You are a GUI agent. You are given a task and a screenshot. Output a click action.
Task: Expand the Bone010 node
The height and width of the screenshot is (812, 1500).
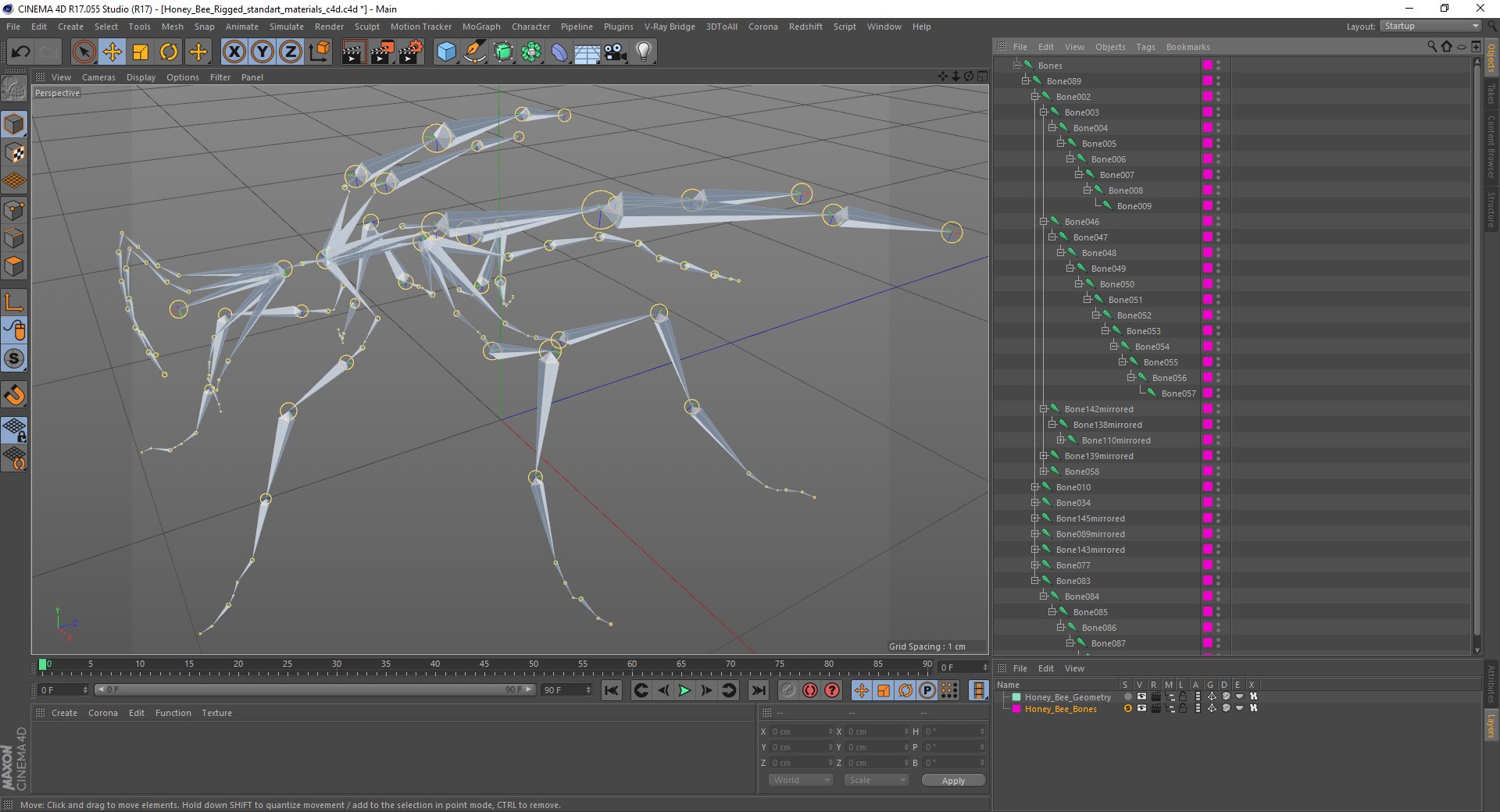point(1034,486)
